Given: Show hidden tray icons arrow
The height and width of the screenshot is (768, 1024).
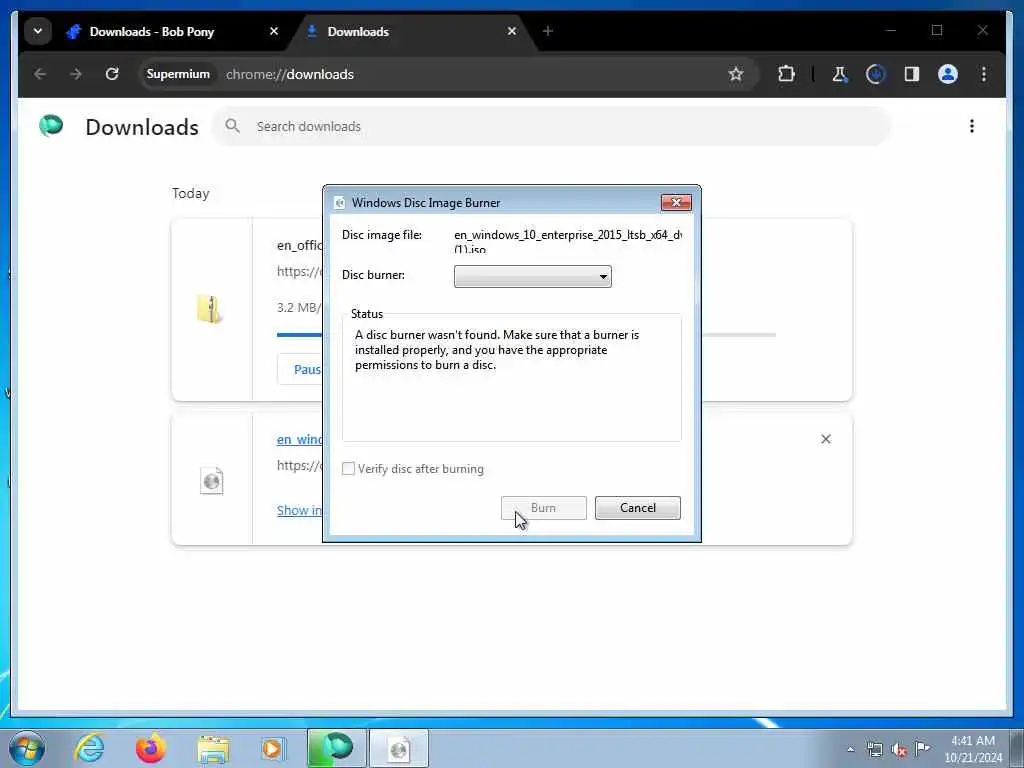Looking at the screenshot, I should [x=850, y=750].
